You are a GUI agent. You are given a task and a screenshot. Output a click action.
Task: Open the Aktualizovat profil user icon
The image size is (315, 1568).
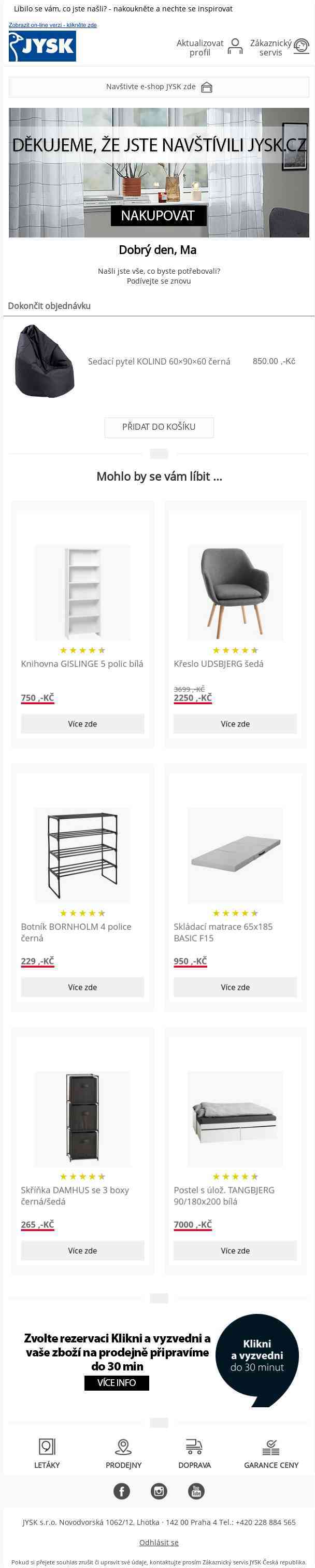(235, 47)
